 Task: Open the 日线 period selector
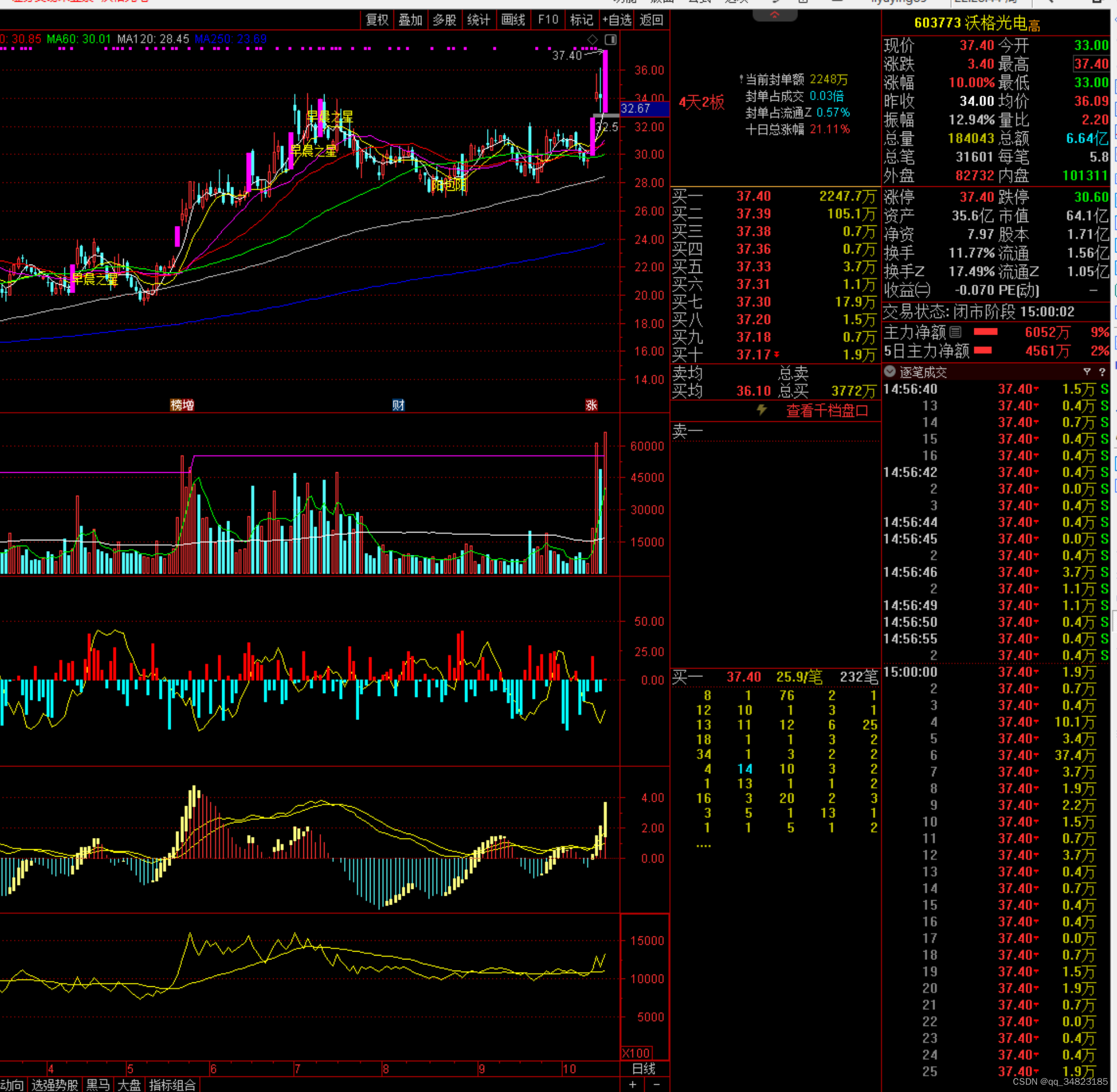644,1069
